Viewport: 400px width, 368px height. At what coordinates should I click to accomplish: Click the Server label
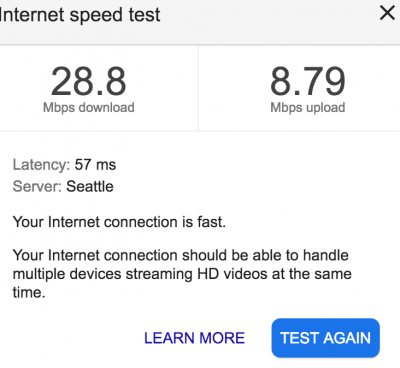37,186
